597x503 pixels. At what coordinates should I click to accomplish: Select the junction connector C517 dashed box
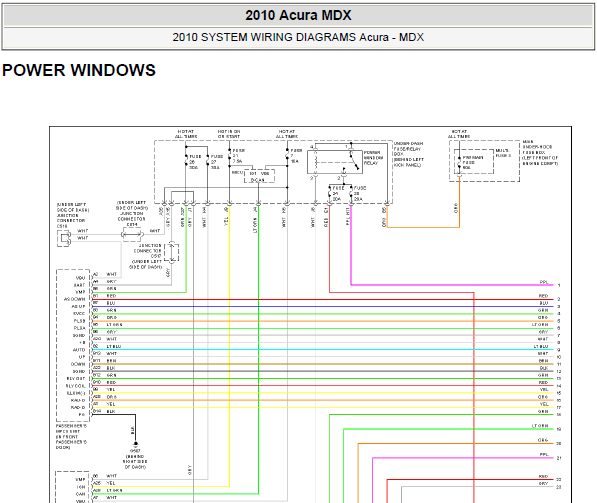tap(171, 252)
